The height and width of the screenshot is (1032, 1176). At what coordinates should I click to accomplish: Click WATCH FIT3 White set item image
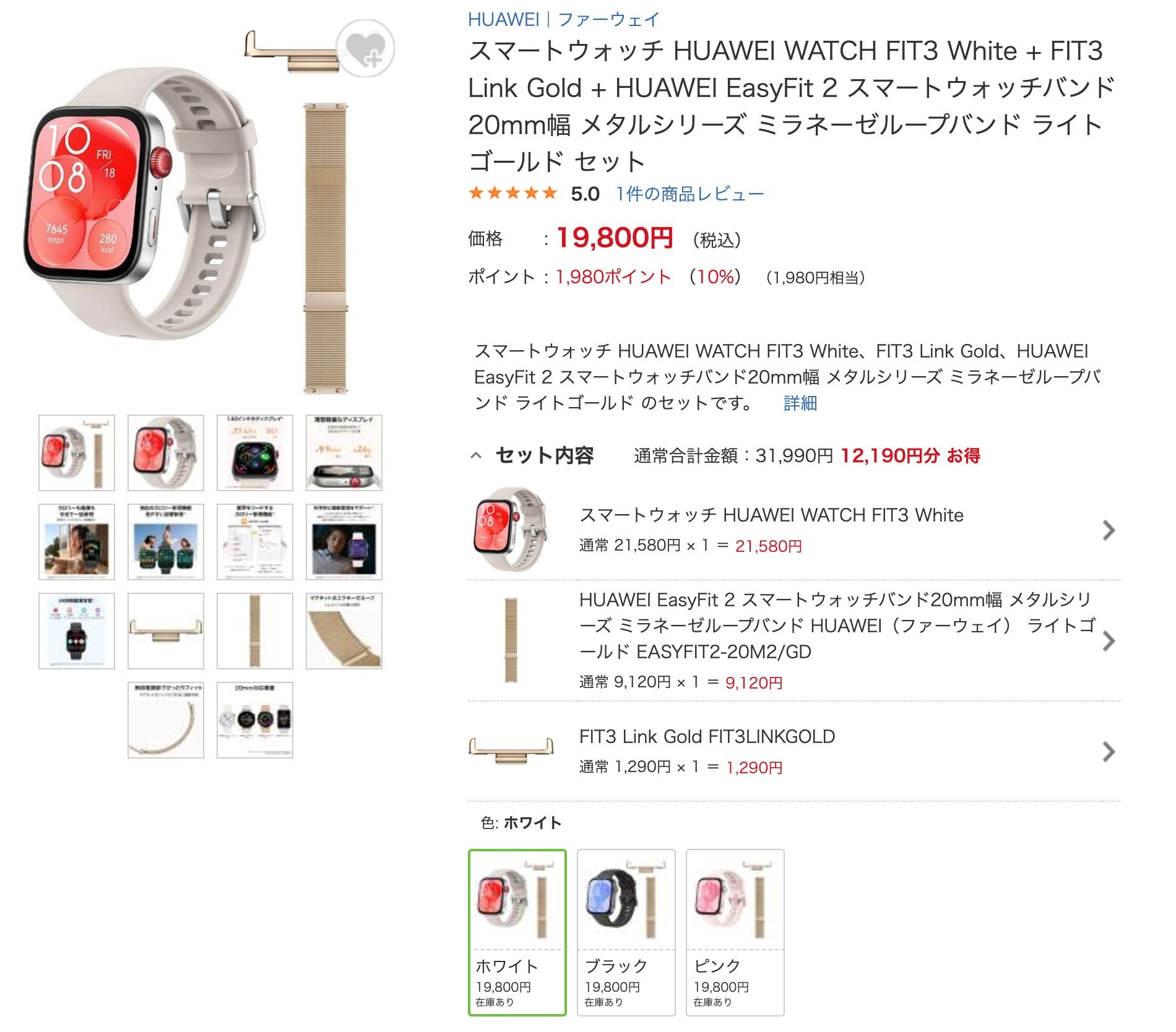click(511, 529)
